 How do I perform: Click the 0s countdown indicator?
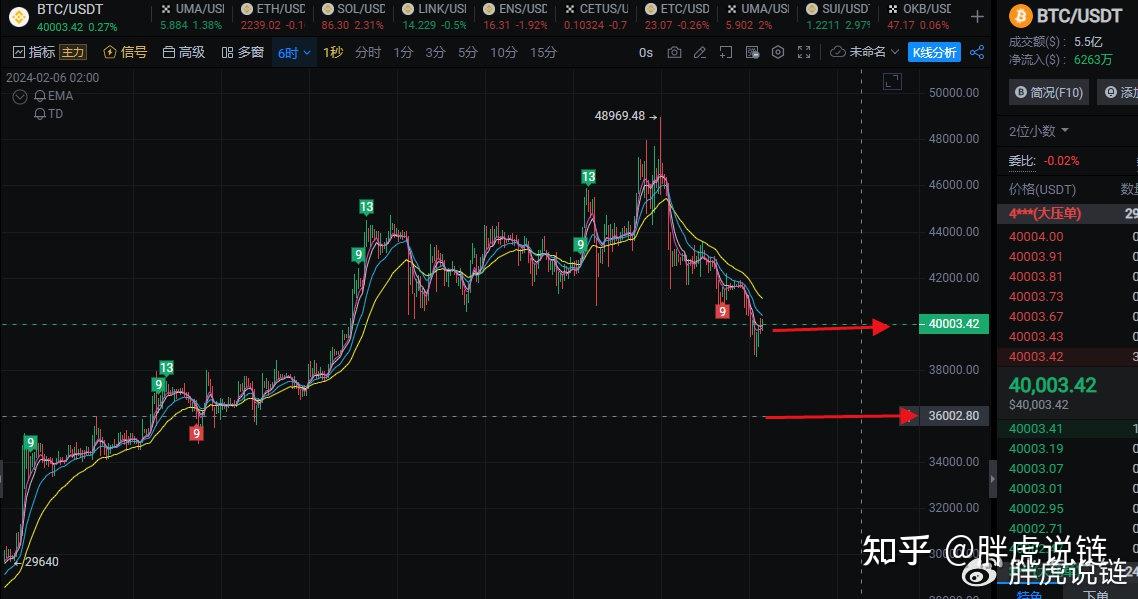pyautogui.click(x=646, y=52)
